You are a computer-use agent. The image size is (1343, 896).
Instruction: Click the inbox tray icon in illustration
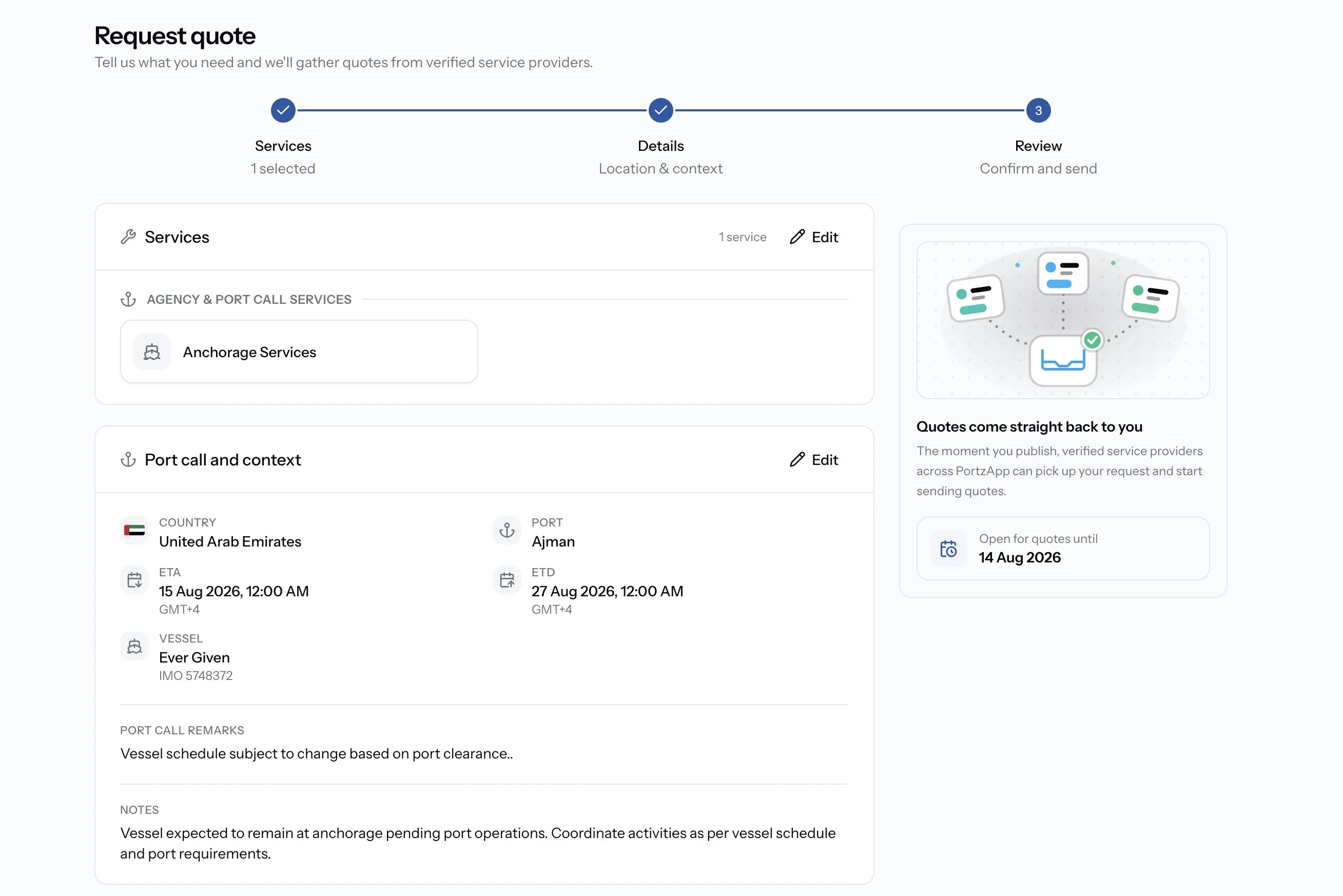(1062, 361)
